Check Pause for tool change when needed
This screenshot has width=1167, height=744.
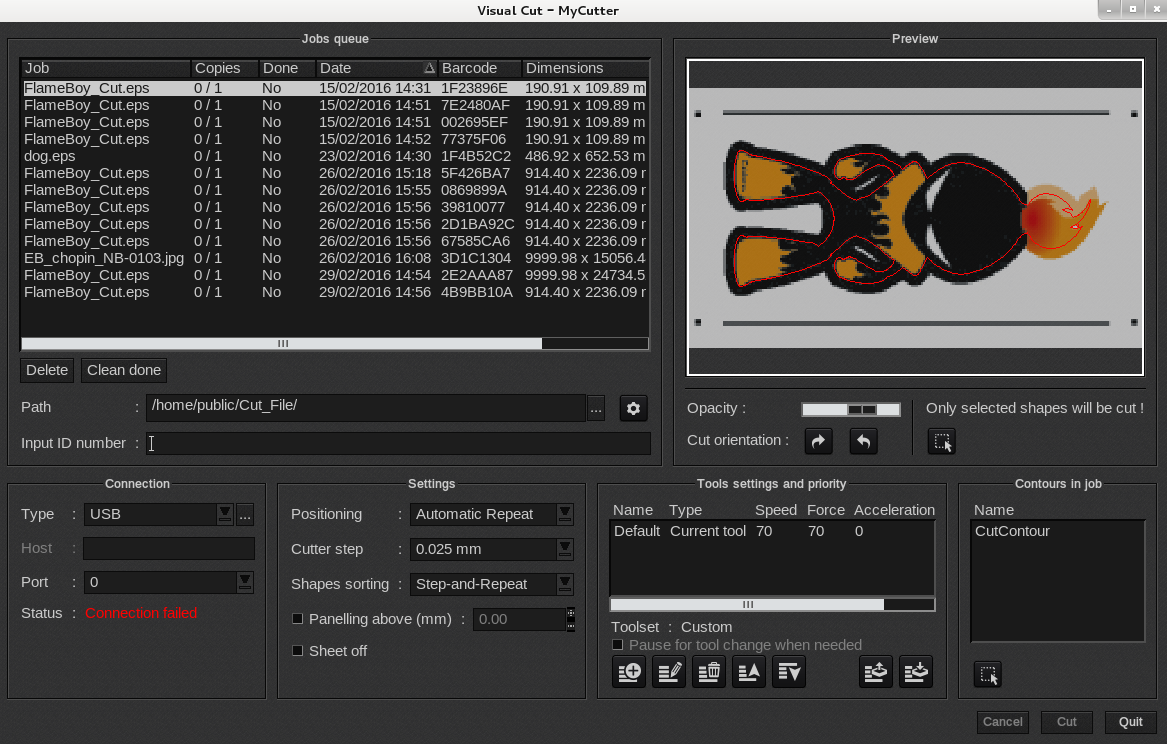618,645
